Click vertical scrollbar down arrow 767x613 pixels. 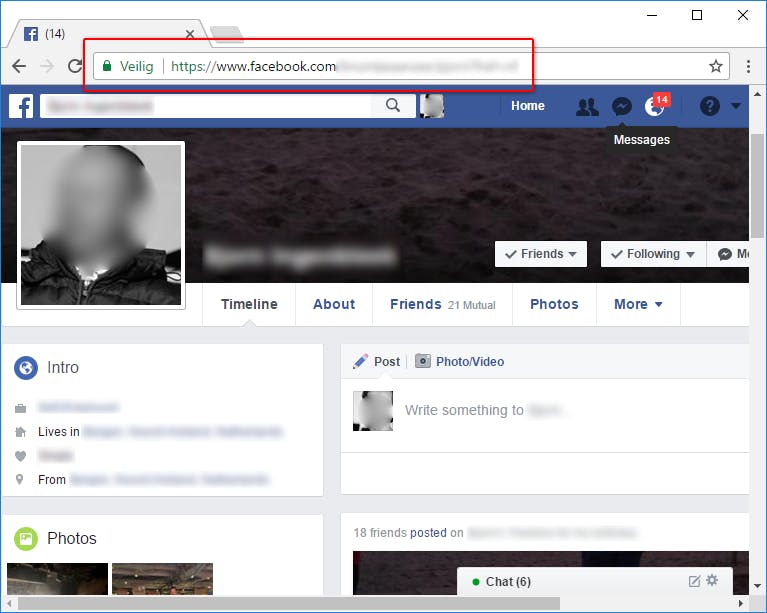(757, 585)
